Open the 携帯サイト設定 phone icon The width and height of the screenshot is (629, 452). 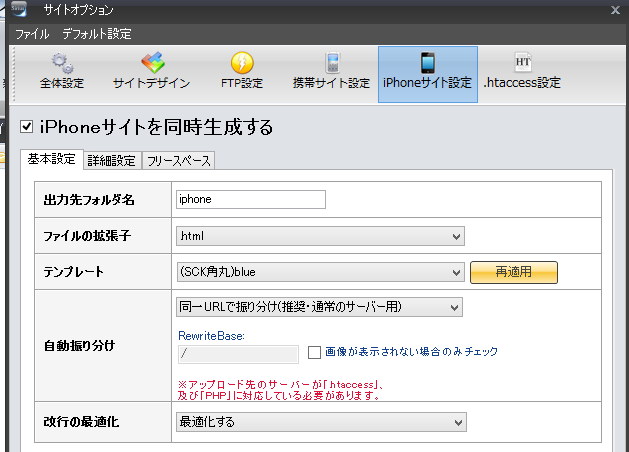[331, 71]
